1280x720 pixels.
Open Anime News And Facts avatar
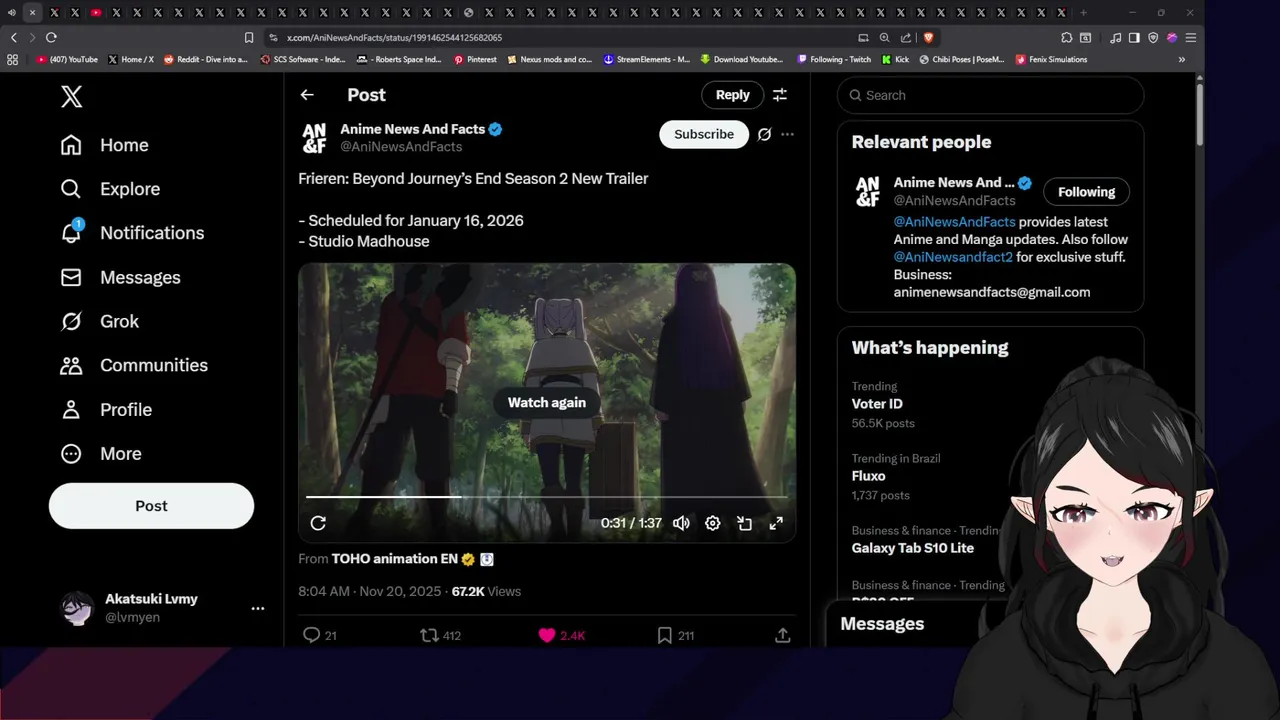tap(314, 138)
